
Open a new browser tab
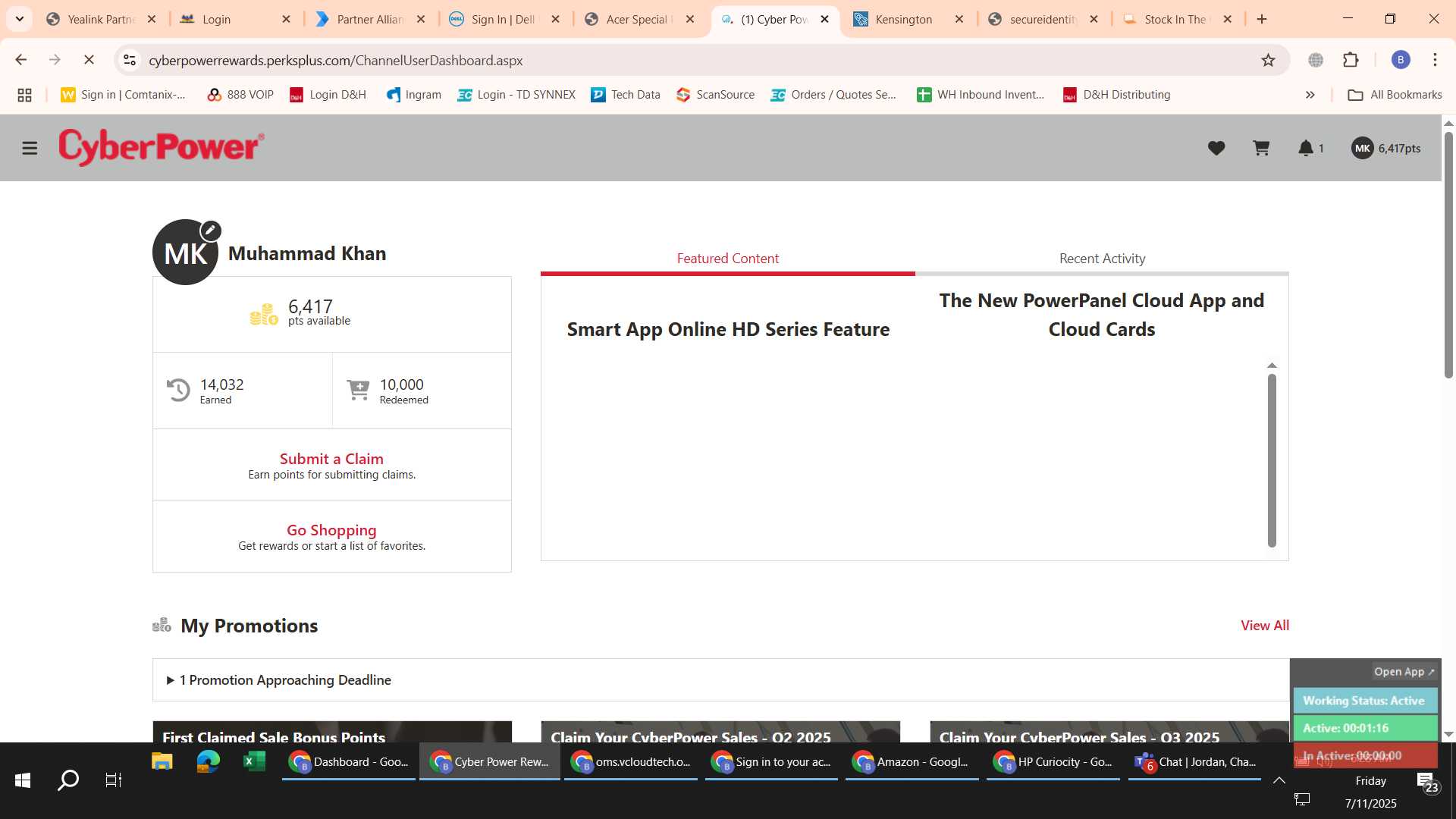(1262, 19)
